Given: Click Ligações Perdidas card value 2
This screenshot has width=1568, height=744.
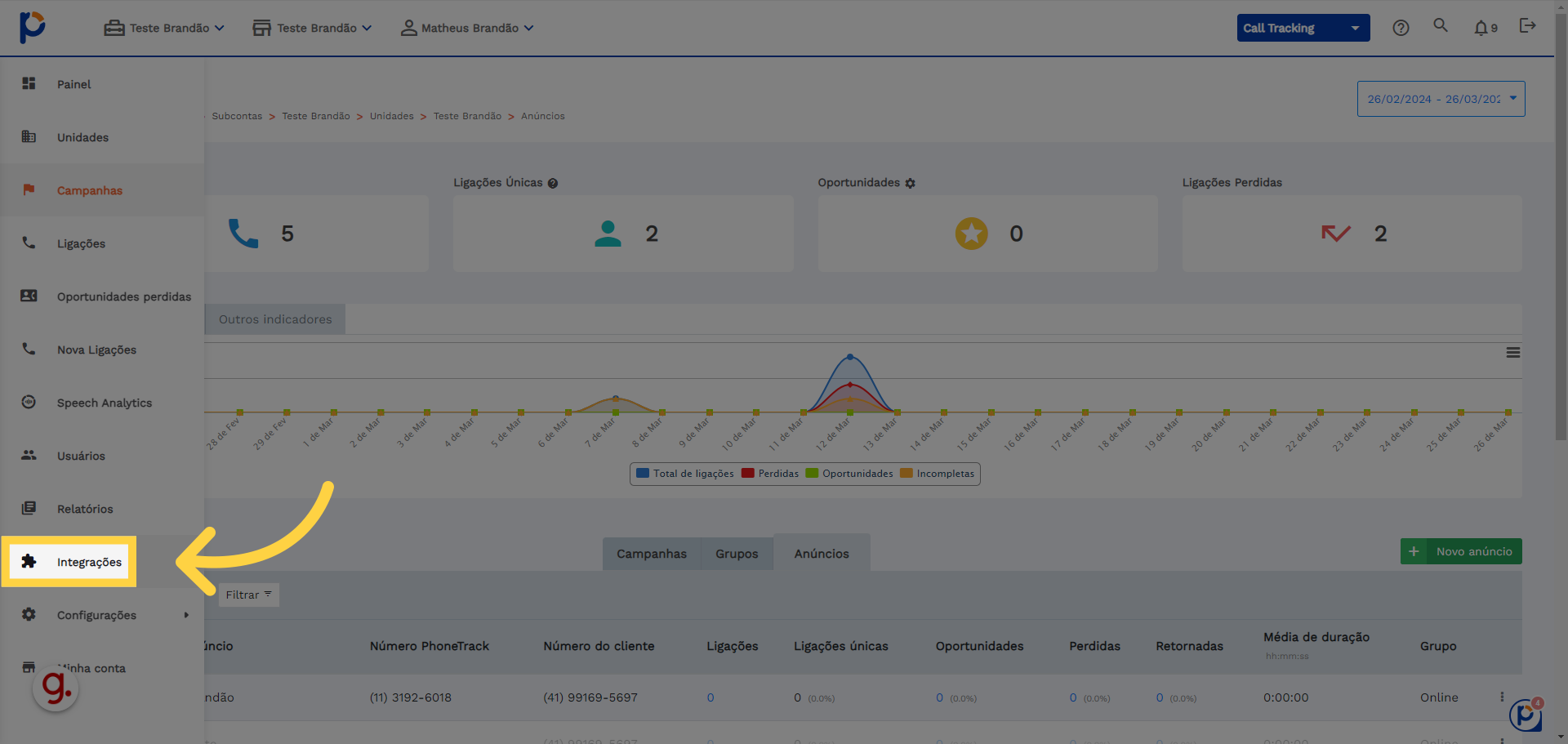Looking at the screenshot, I should 1380,234.
